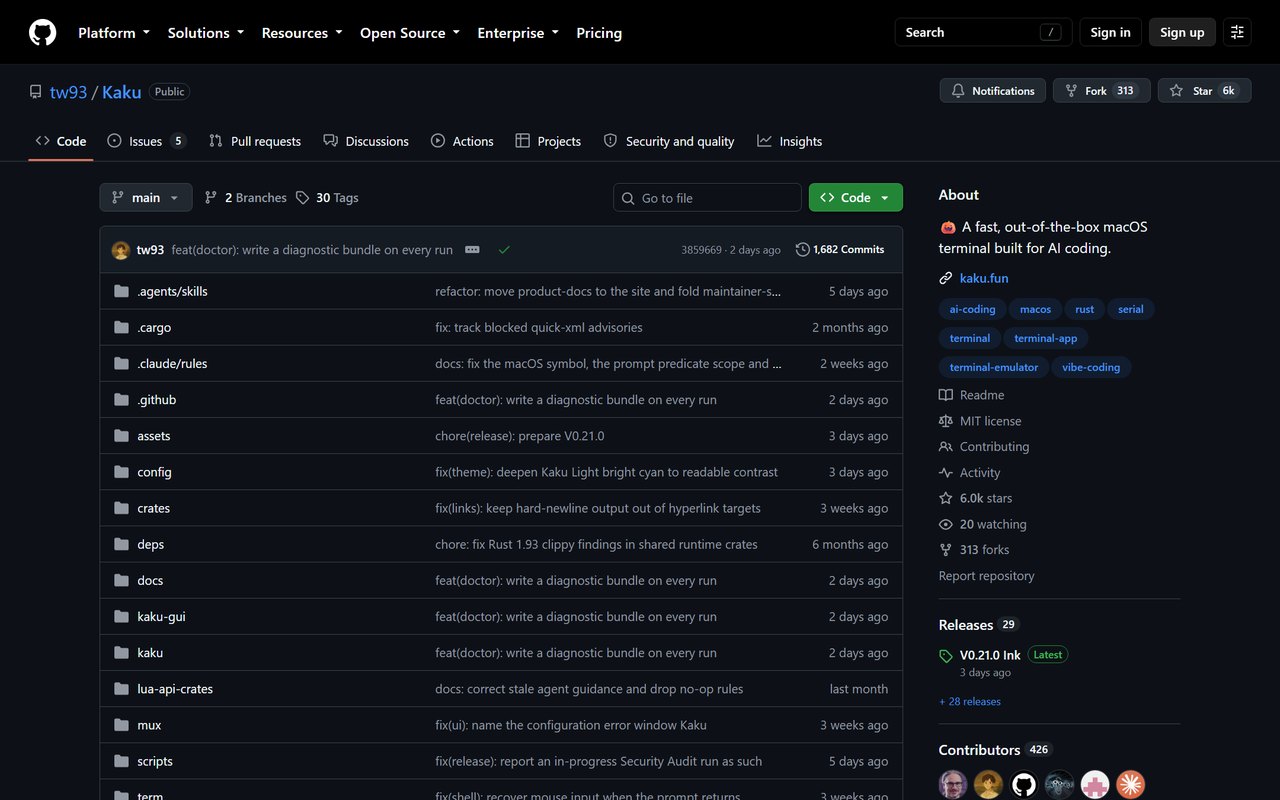Expand the Resources menu
The image size is (1280, 800).
(302, 32)
